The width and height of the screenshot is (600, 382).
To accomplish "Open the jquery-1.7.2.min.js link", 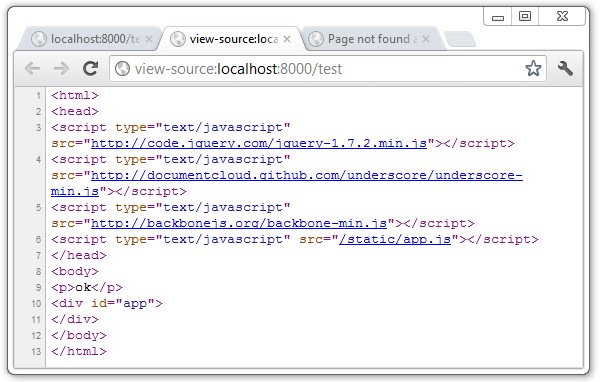I will pyautogui.click(x=259, y=143).
